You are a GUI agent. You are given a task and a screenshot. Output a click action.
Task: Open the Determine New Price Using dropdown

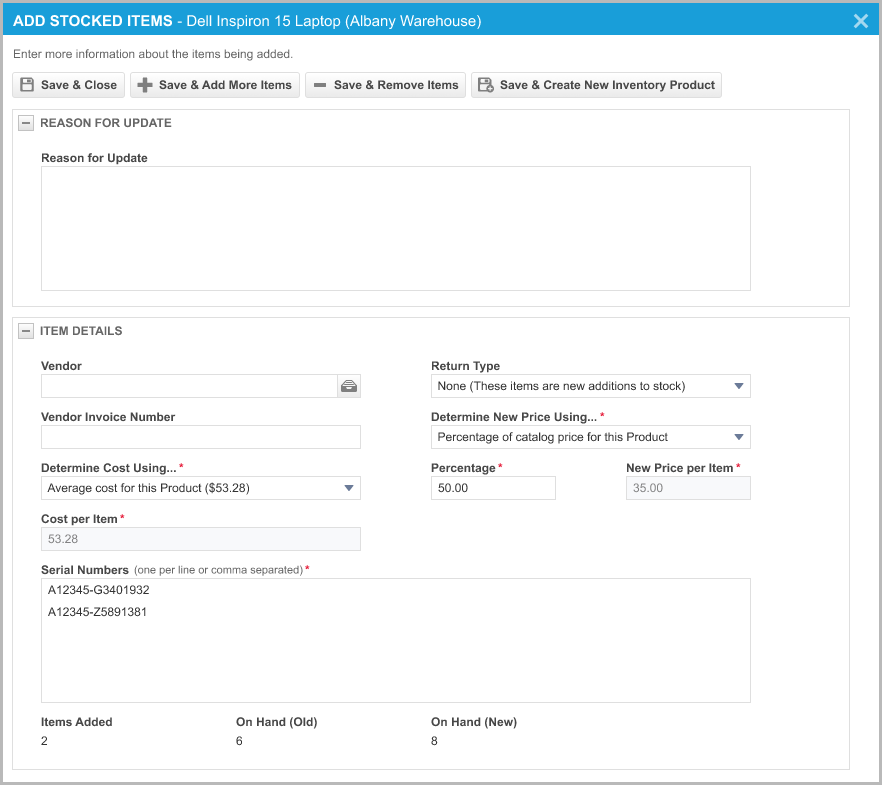coord(591,437)
